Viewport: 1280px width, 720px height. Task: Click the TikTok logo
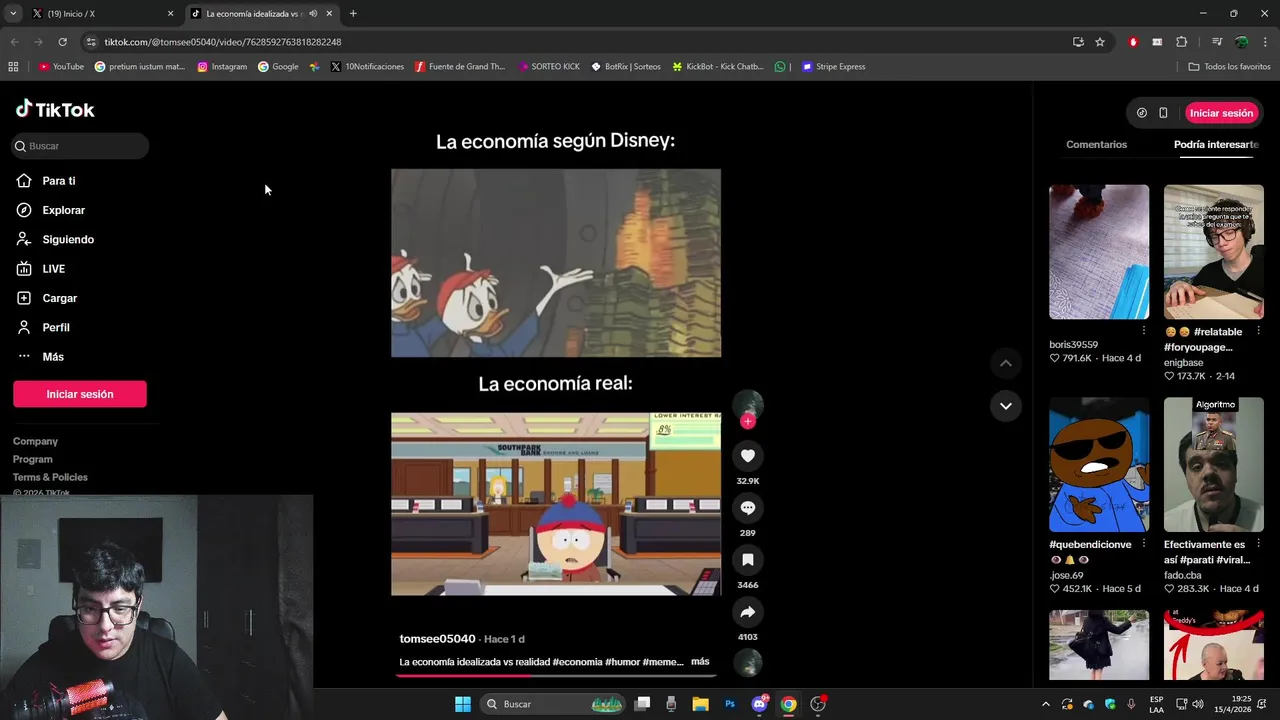55,109
